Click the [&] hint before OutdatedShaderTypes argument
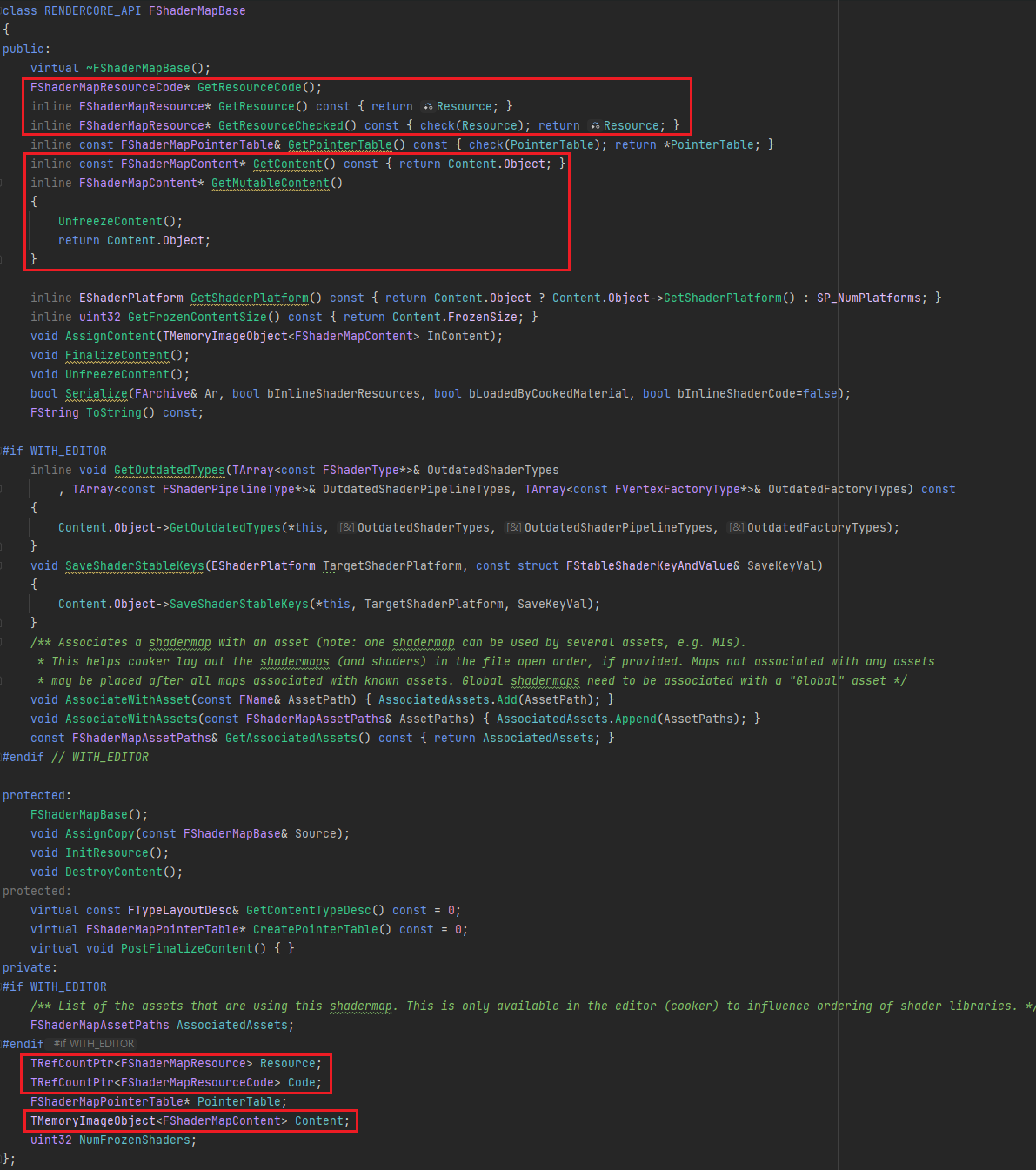 pyautogui.click(x=346, y=527)
